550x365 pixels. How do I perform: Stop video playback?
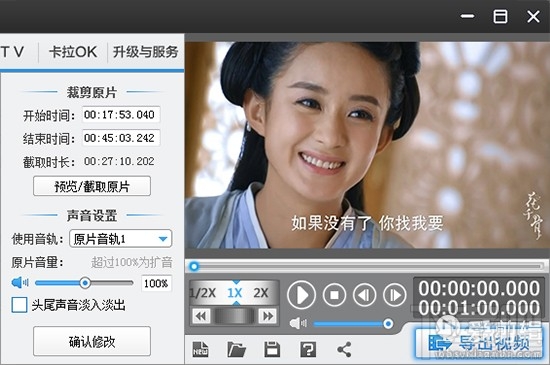[x=334, y=295]
